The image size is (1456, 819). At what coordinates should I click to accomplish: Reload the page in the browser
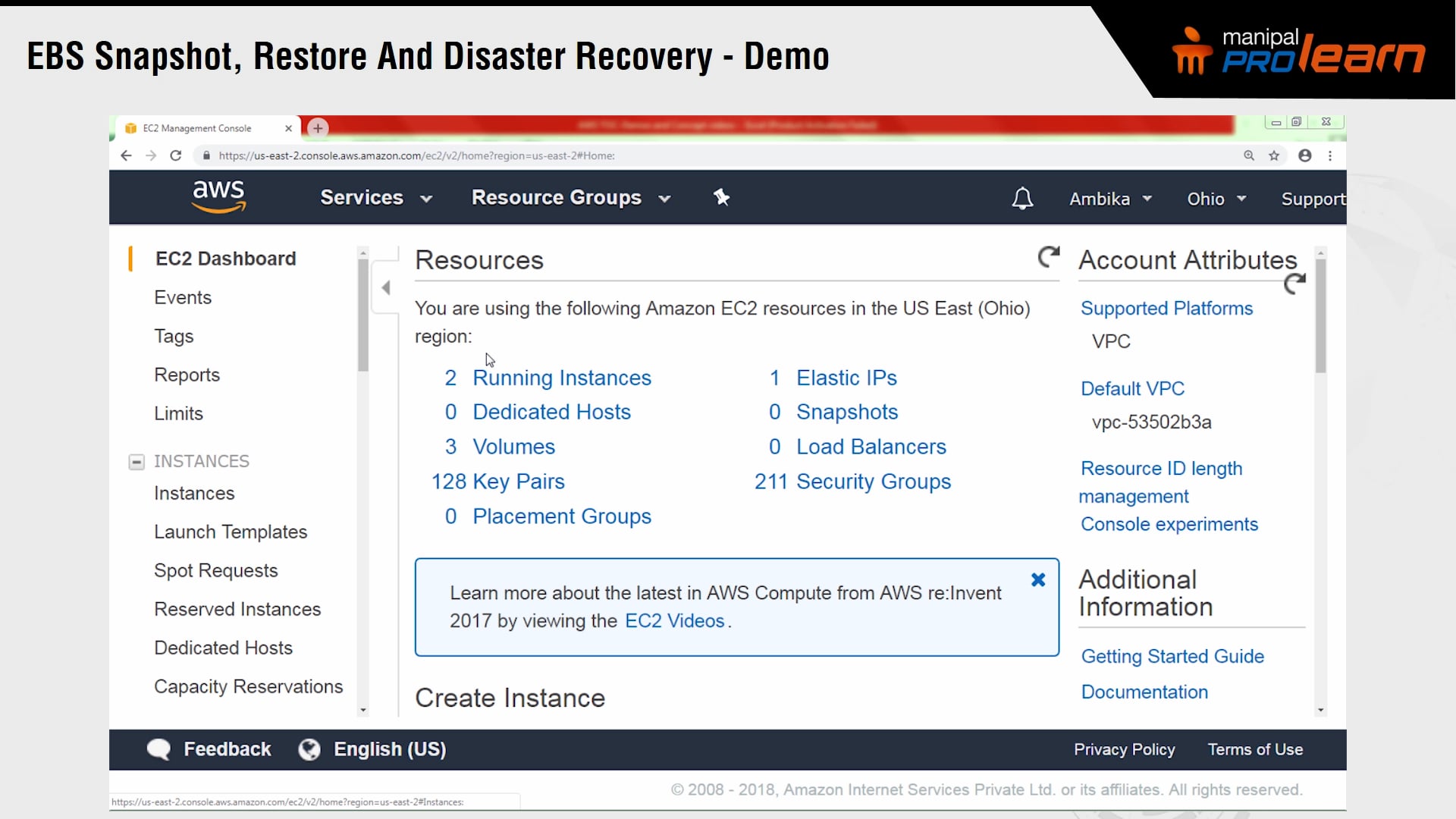coord(175,155)
